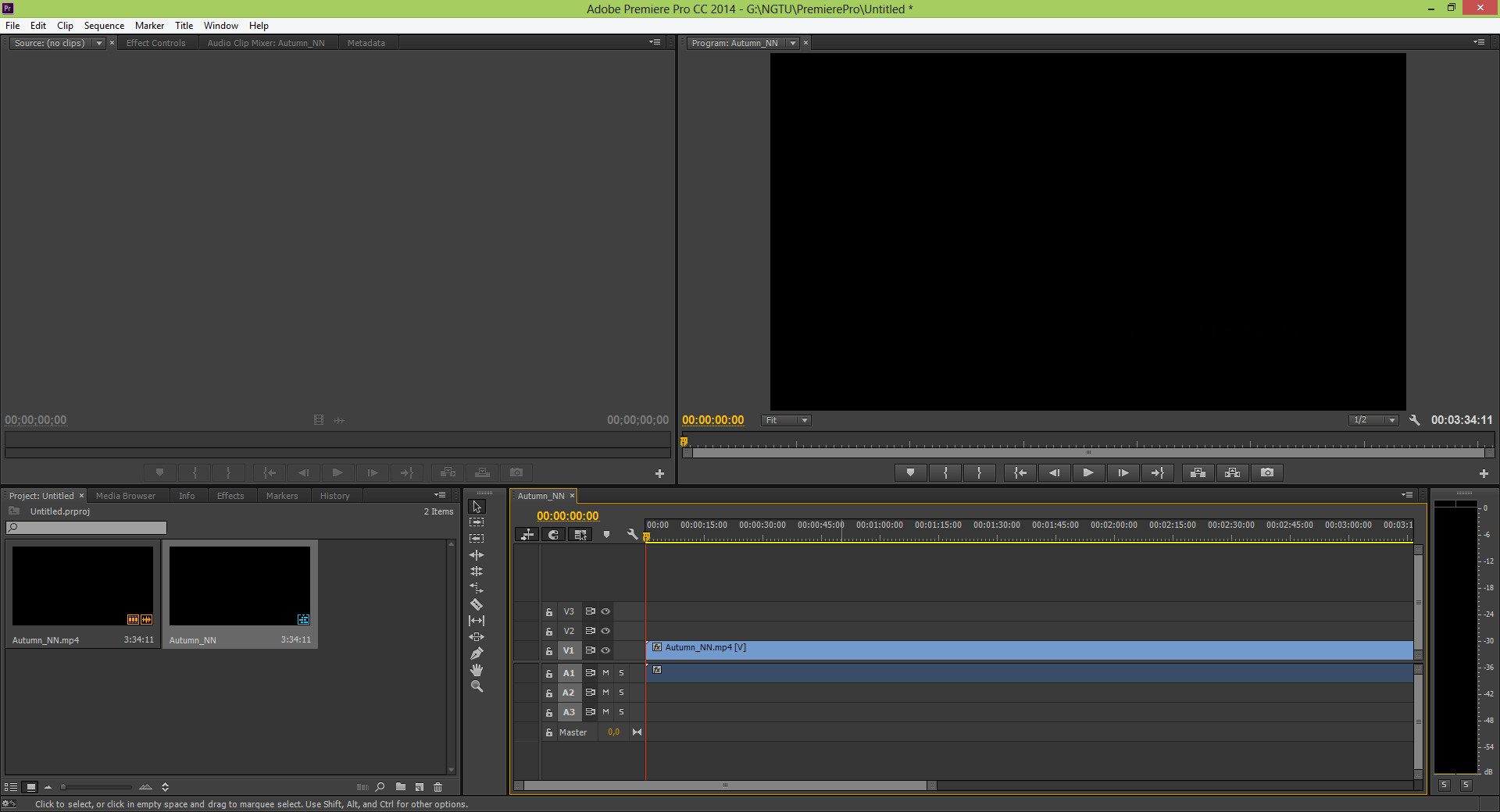Select the Track Select tool
Screen dimensions: 1500x812
coord(477,522)
